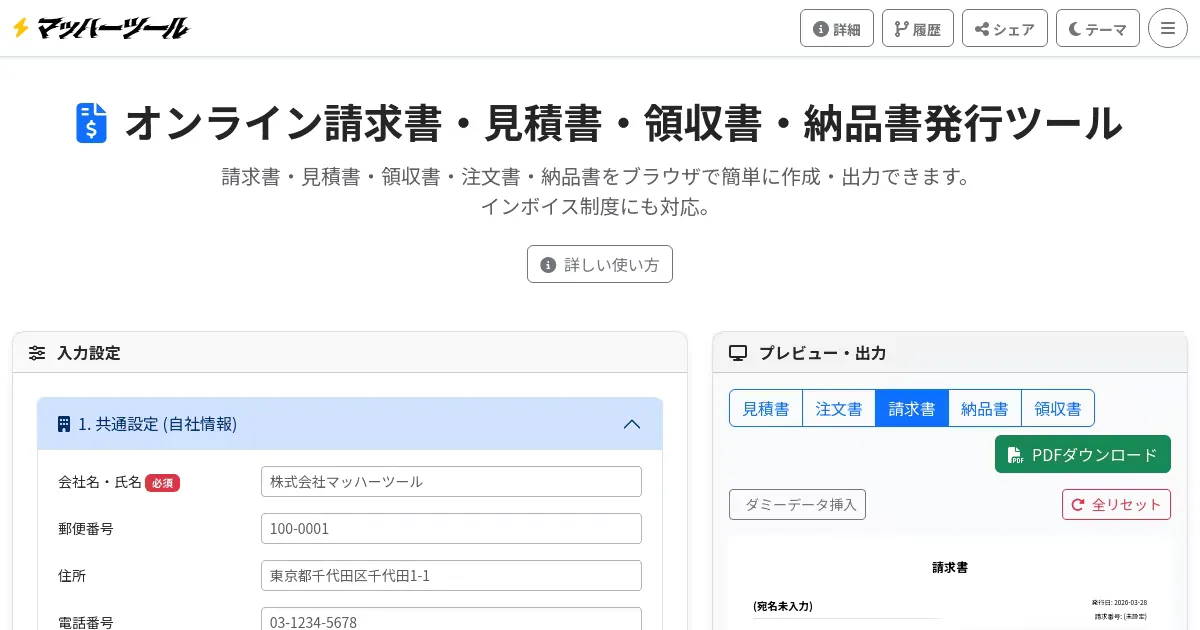This screenshot has width=1200, height=630.
Task: Download PDF with PDFダウンロード button
Action: (x=1082, y=454)
